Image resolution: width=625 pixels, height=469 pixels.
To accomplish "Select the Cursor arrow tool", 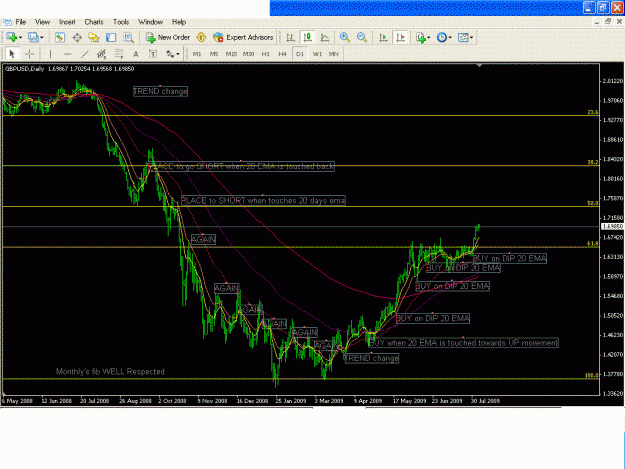I will (12, 54).
